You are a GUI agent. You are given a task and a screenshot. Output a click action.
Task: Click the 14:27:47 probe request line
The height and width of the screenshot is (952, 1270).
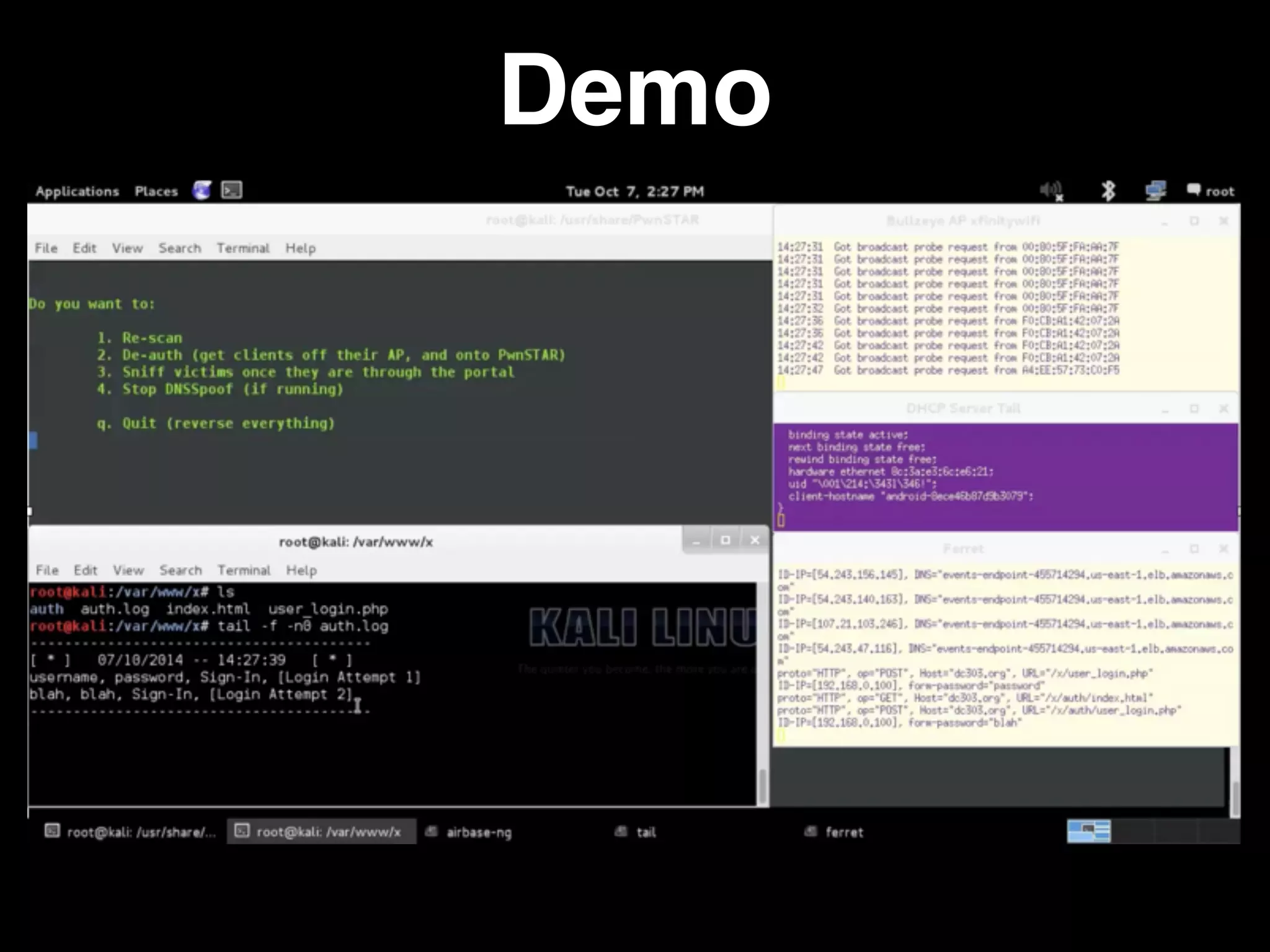click(x=949, y=370)
